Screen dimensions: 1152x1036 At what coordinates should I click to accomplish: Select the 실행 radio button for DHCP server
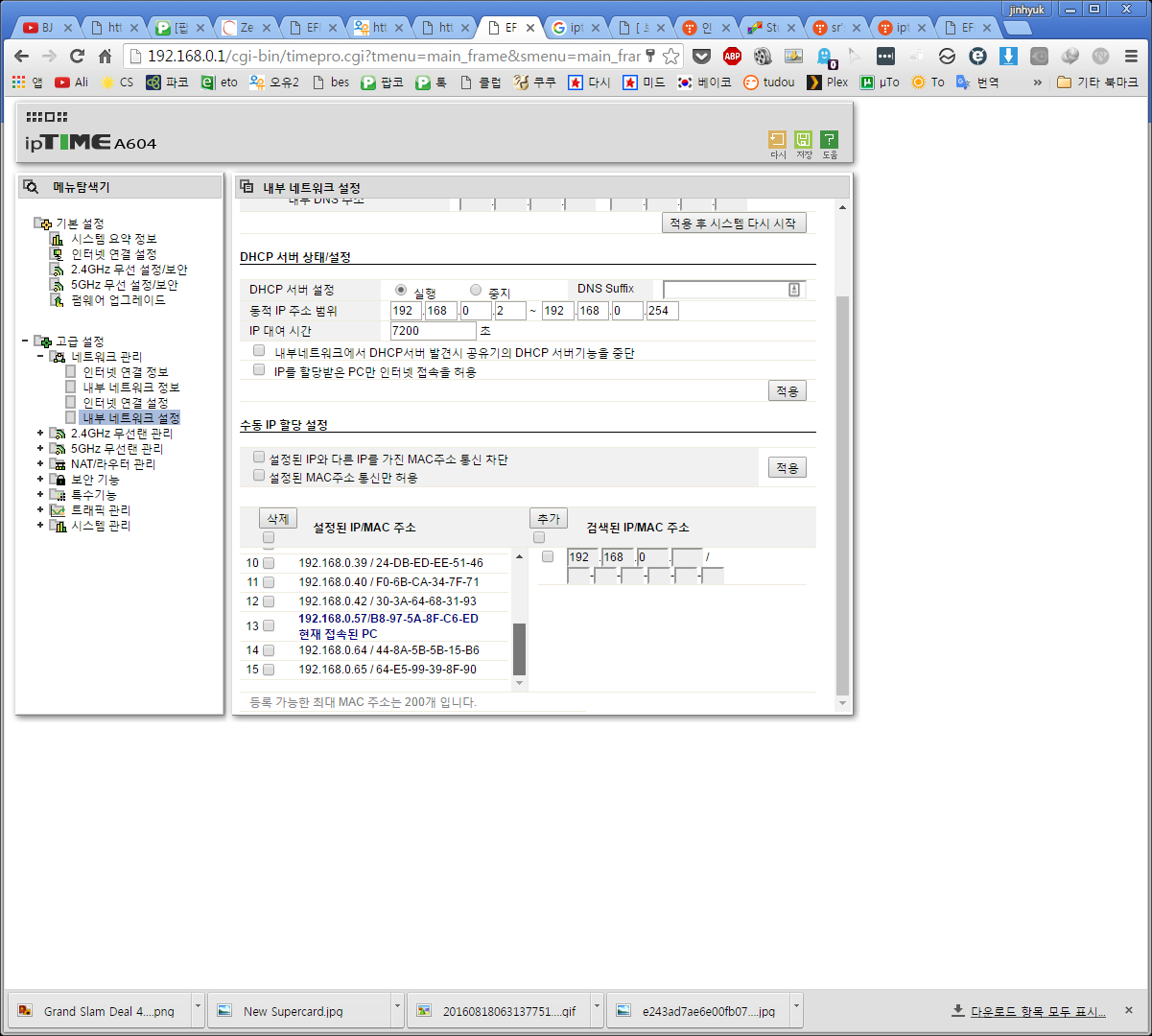pyautogui.click(x=401, y=290)
